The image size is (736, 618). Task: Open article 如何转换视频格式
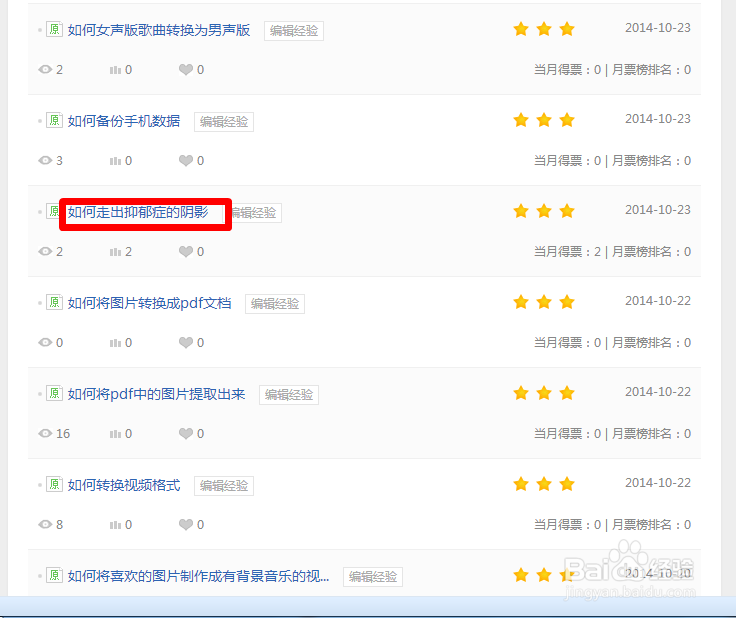click(x=123, y=486)
